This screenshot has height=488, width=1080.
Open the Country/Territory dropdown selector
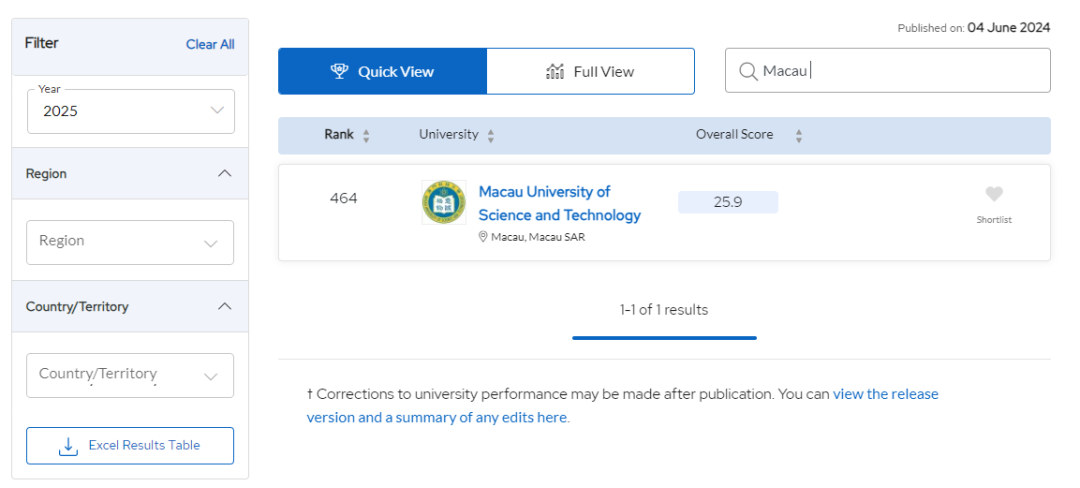(130, 375)
